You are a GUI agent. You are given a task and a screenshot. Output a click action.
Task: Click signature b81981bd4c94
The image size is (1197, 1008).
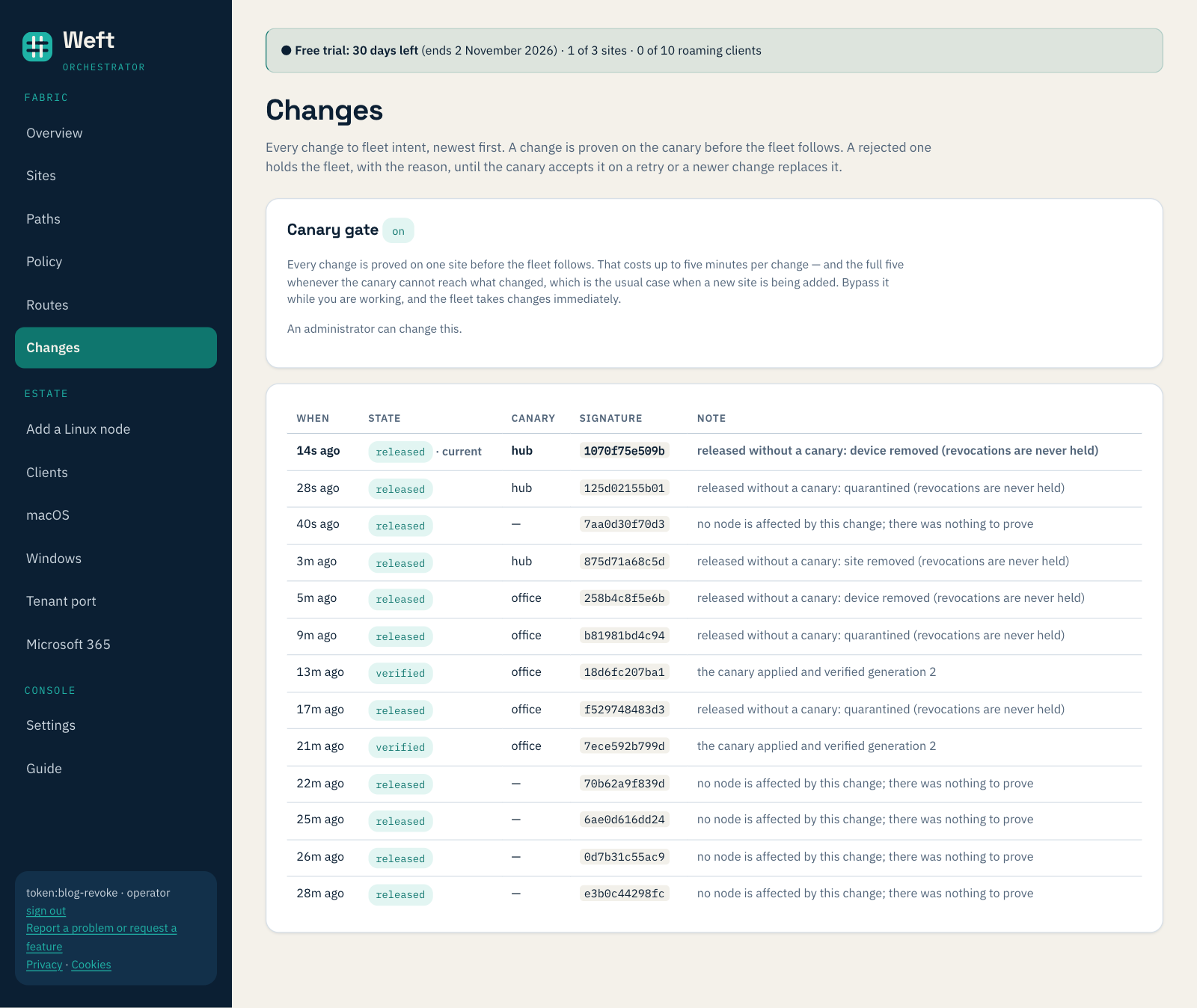click(x=624, y=636)
